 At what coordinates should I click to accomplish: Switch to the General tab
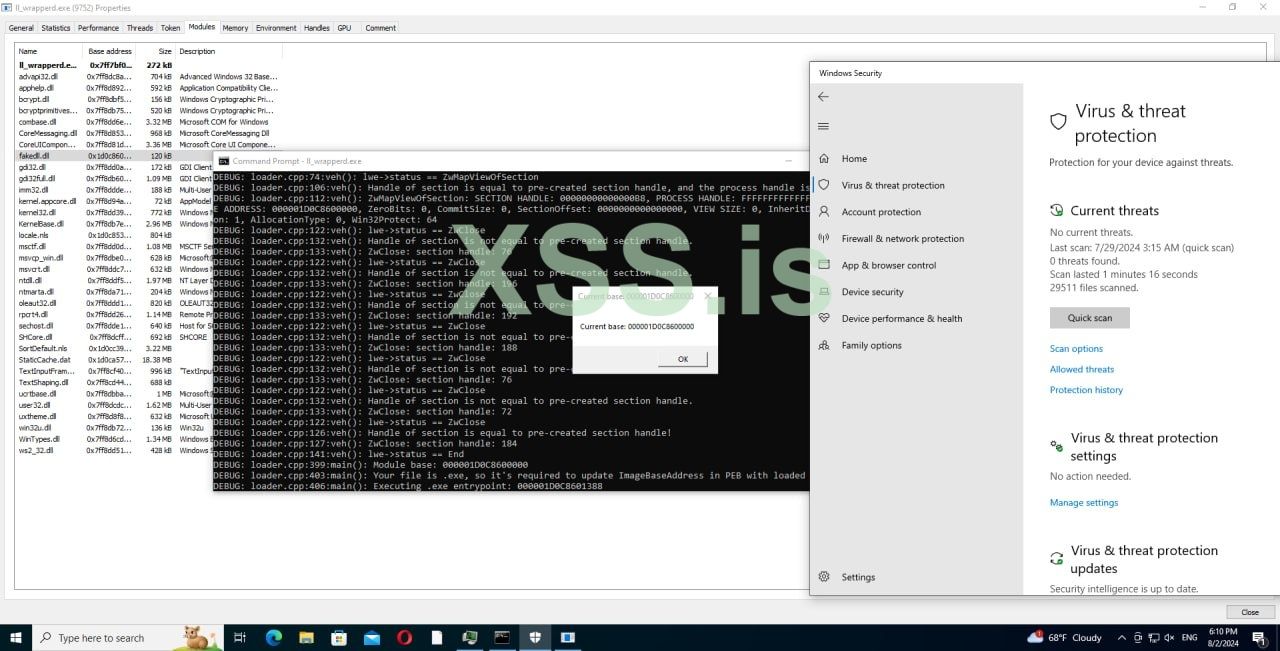[x=20, y=28]
